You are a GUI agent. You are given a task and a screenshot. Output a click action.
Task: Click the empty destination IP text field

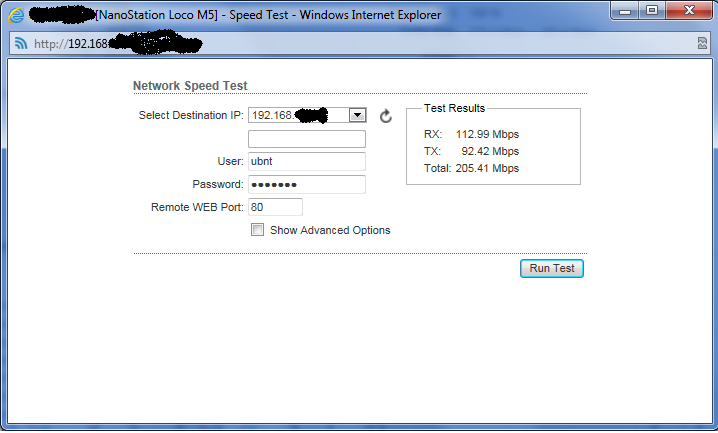307,139
